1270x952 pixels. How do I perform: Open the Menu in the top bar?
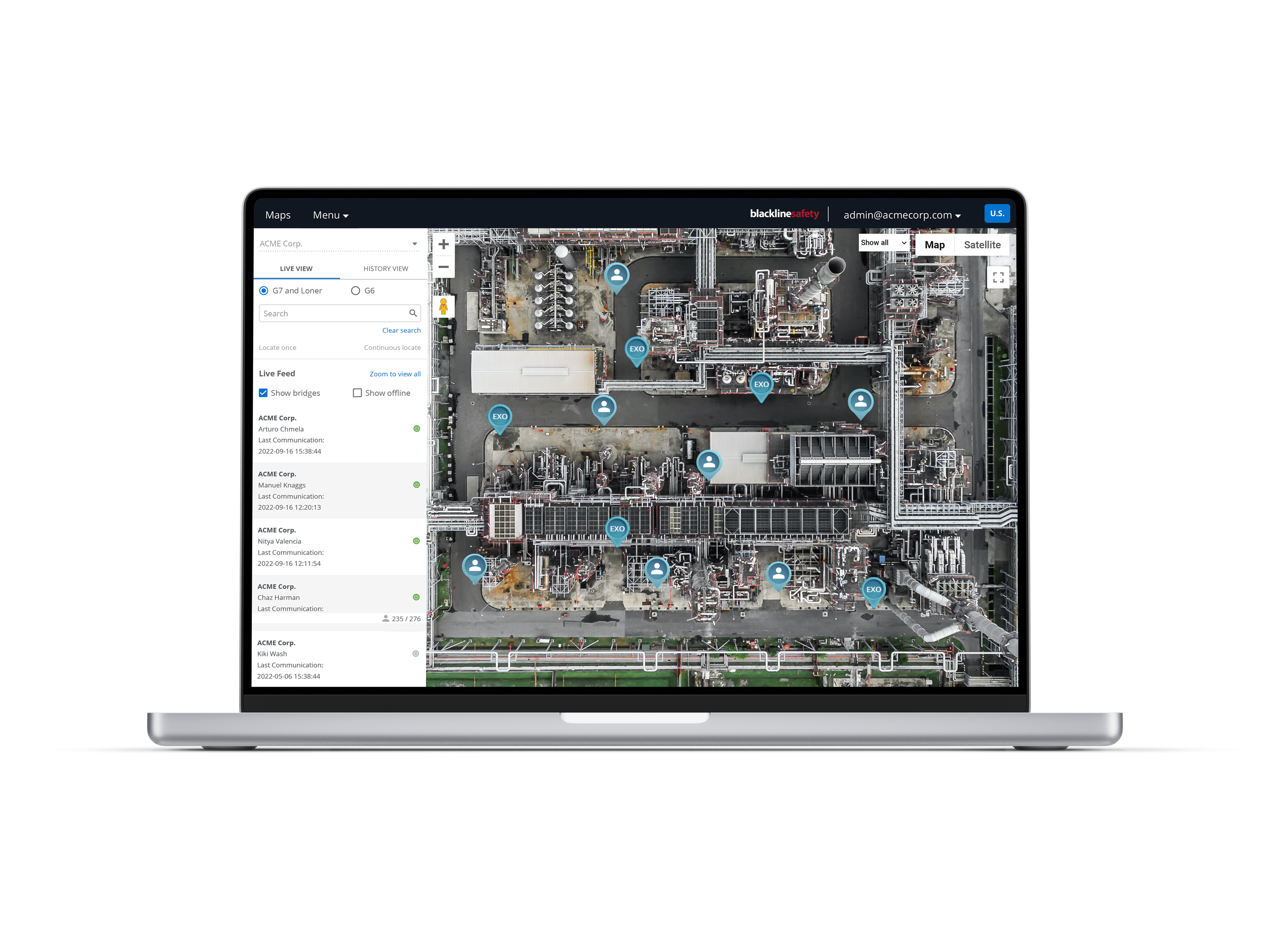pos(330,215)
